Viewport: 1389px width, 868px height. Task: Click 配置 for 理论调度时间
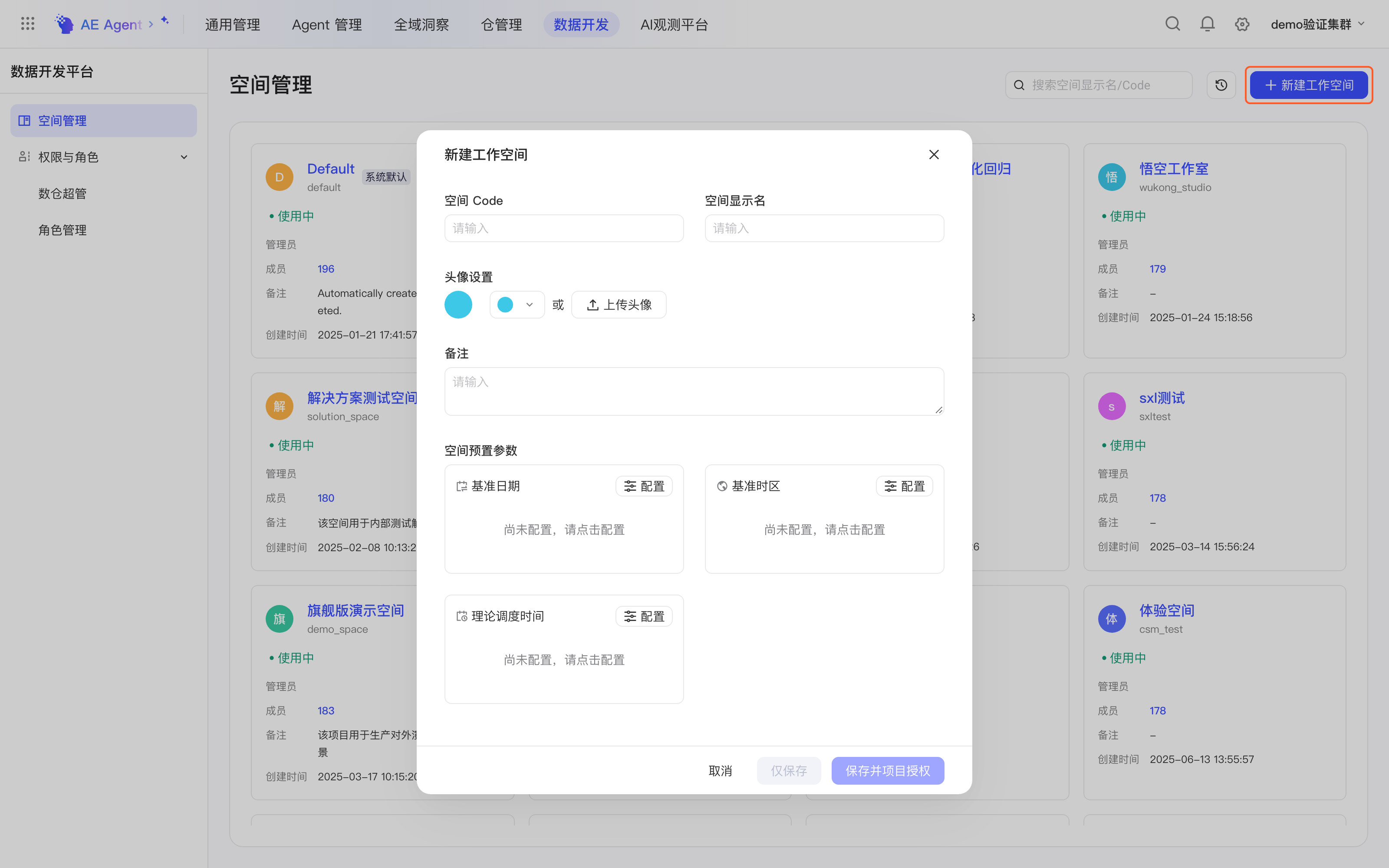tap(643, 616)
